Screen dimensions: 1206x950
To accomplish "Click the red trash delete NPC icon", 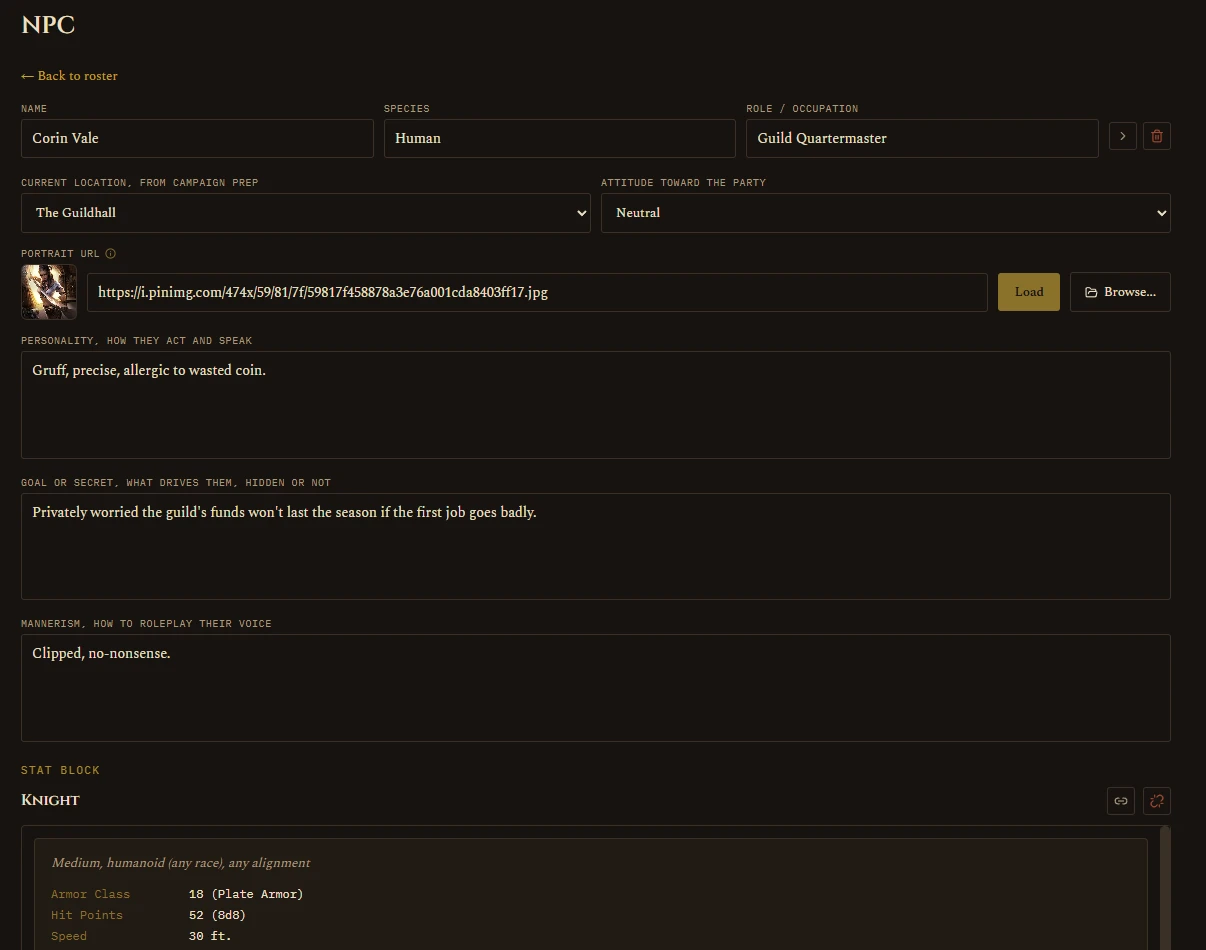I will 1157,136.
